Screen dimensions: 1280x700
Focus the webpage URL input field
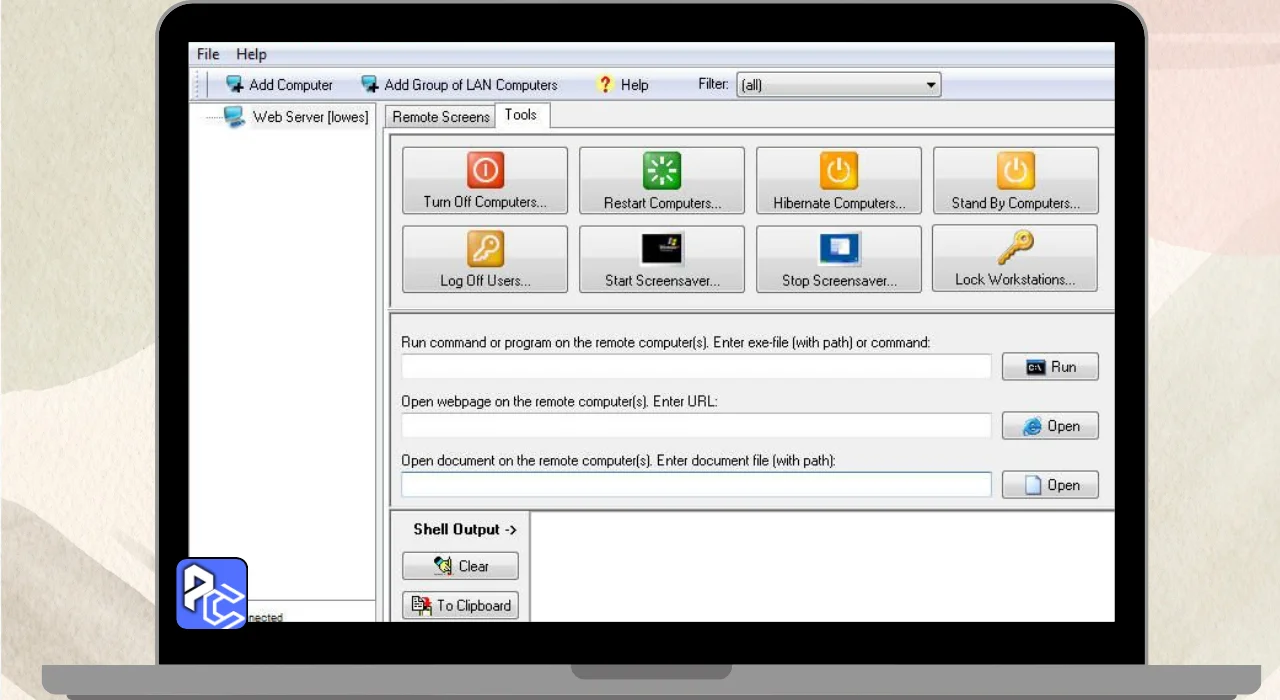(x=696, y=426)
